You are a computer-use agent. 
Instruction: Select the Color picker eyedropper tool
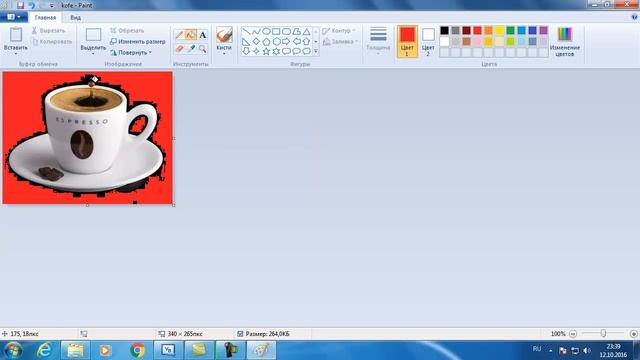(x=191, y=49)
